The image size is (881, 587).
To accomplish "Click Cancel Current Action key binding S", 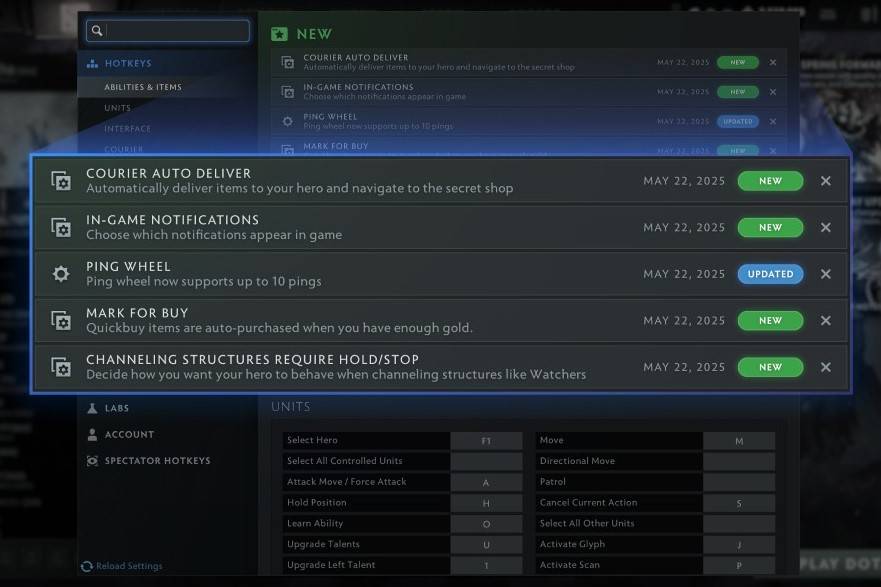I will tap(739, 503).
